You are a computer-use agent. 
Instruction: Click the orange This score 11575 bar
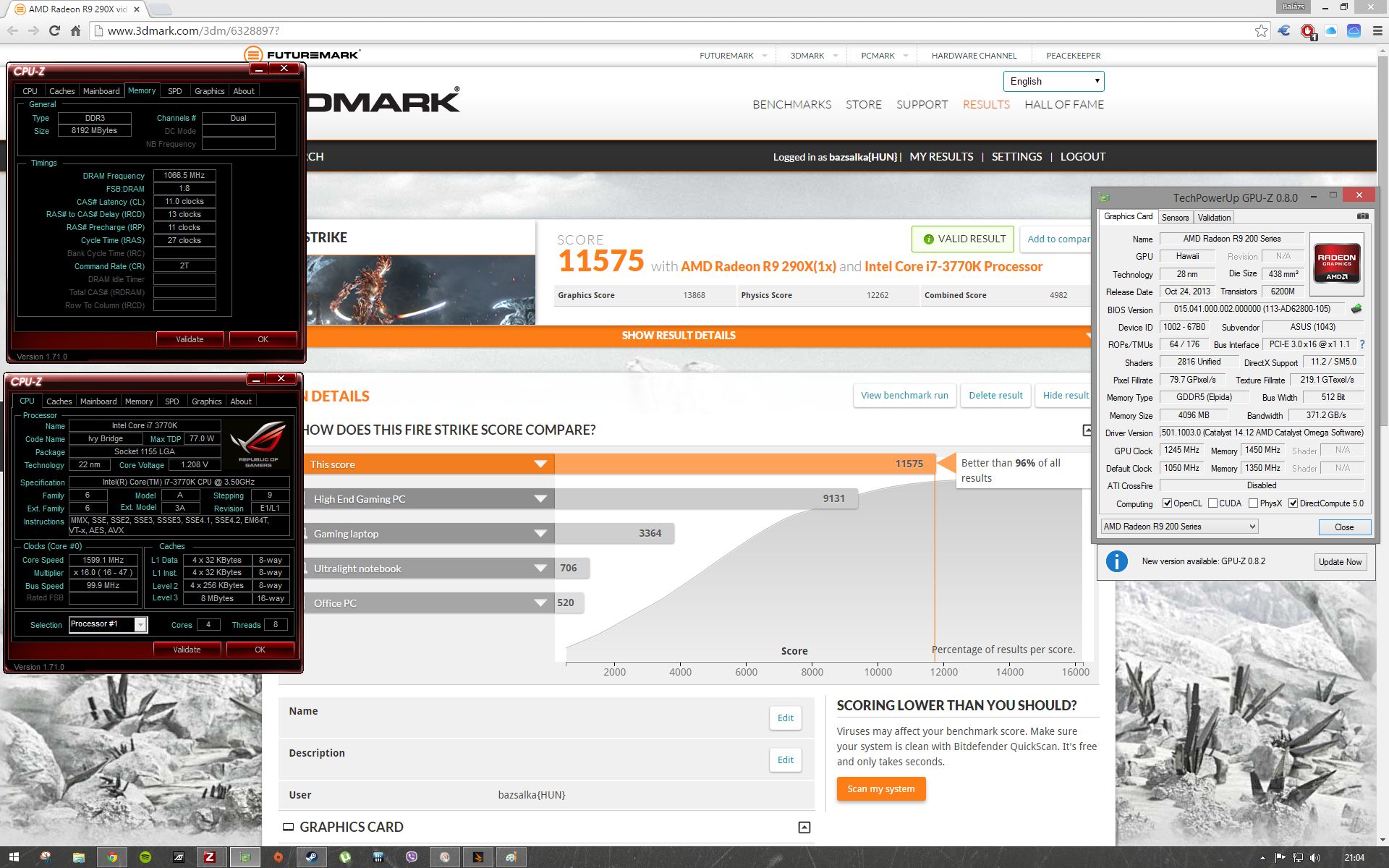pyautogui.click(x=744, y=464)
